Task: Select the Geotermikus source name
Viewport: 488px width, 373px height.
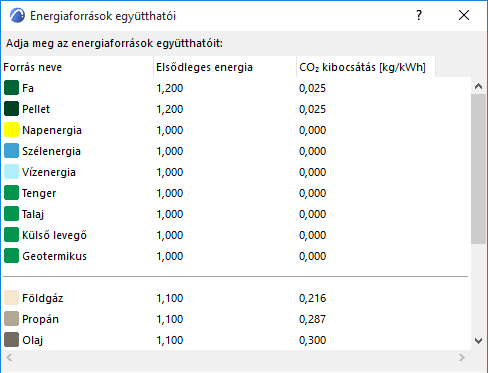Action: point(54,256)
